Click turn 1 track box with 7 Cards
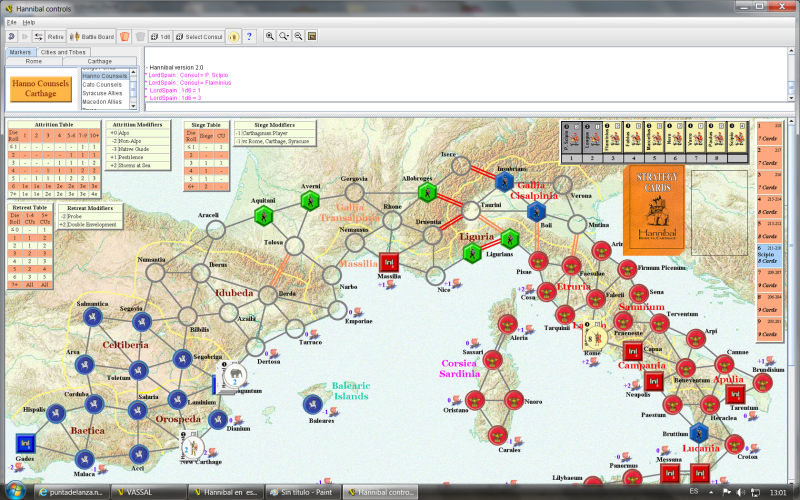 pyautogui.click(x=769, y=132)
